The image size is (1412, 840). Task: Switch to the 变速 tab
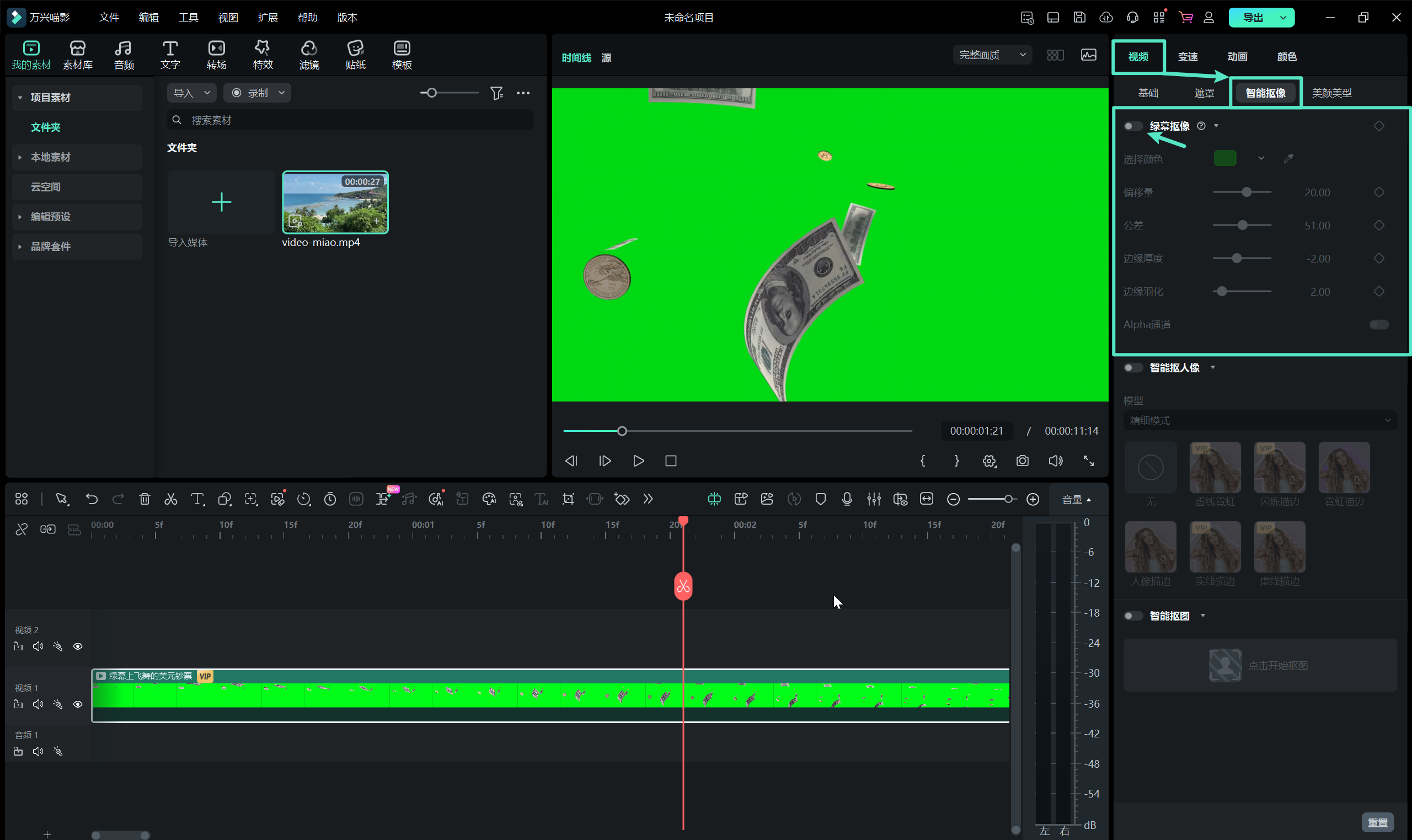(1188, 57)
